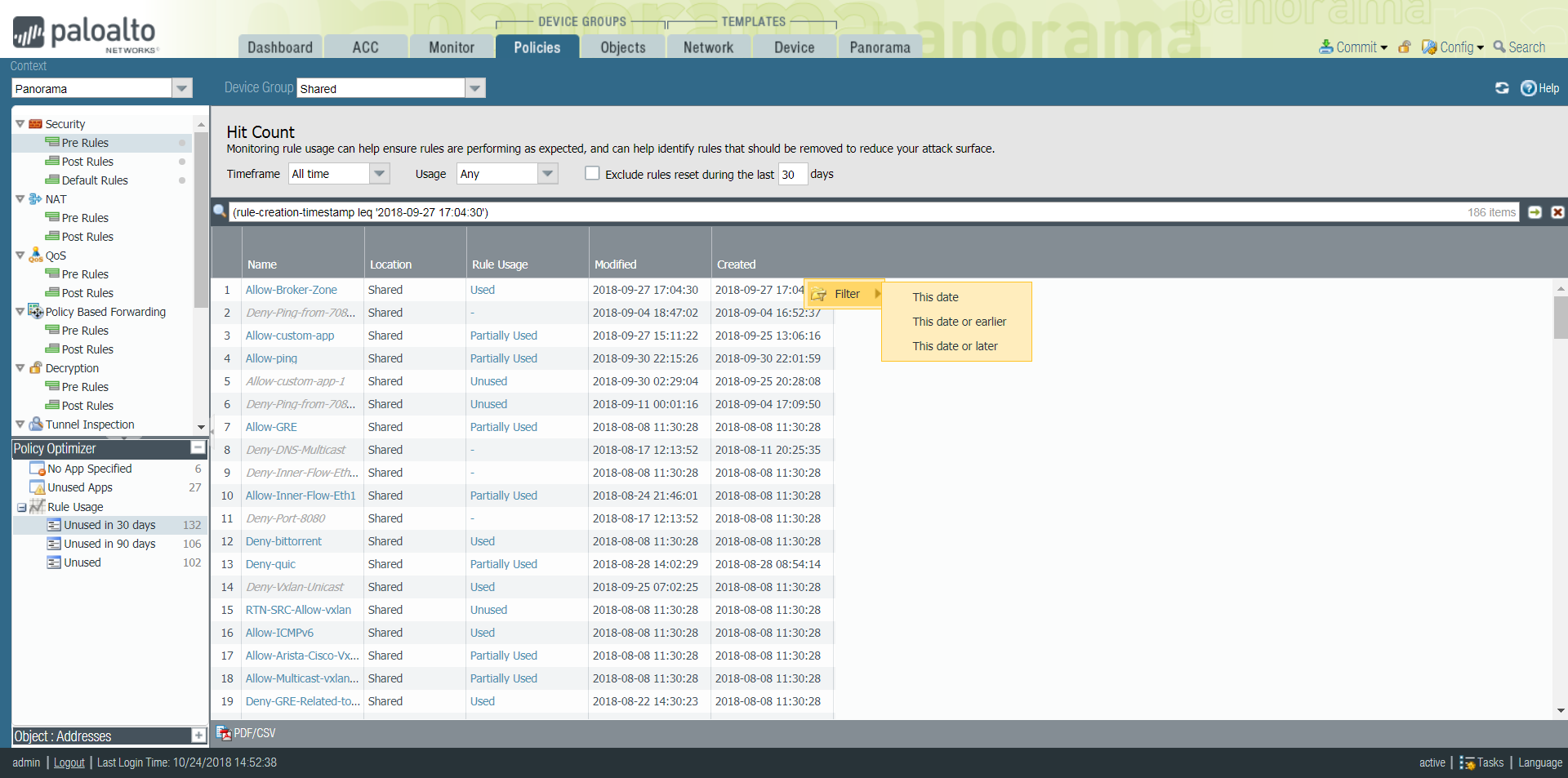Apply filter with the green arrow icon
1568x778 pixels.
tap(1535, 212)
